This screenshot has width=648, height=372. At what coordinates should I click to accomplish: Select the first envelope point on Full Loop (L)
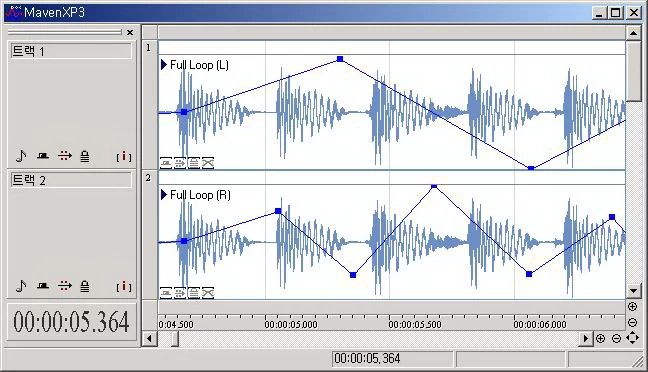click(184, 112)
